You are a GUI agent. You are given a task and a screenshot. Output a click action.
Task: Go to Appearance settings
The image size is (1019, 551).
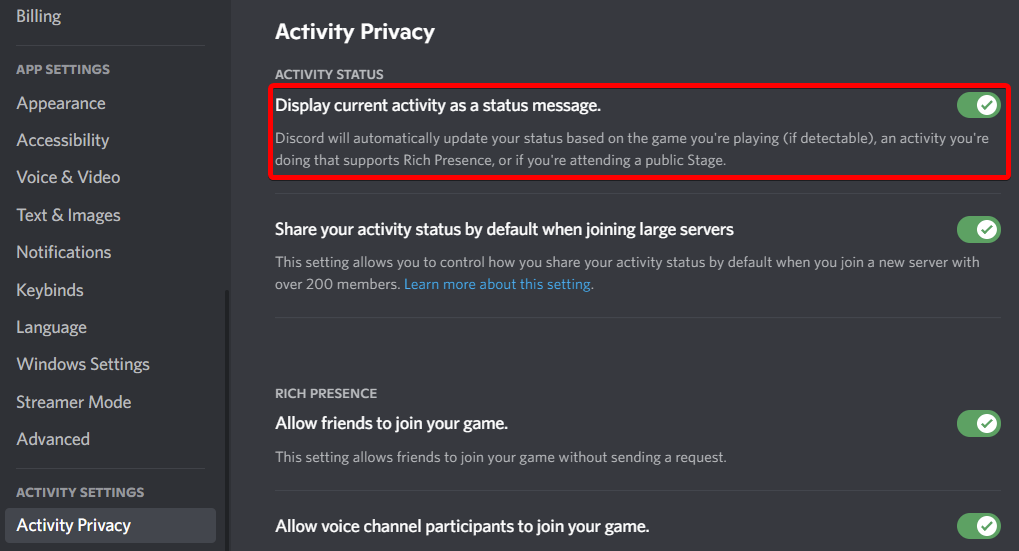coord(61,103)
